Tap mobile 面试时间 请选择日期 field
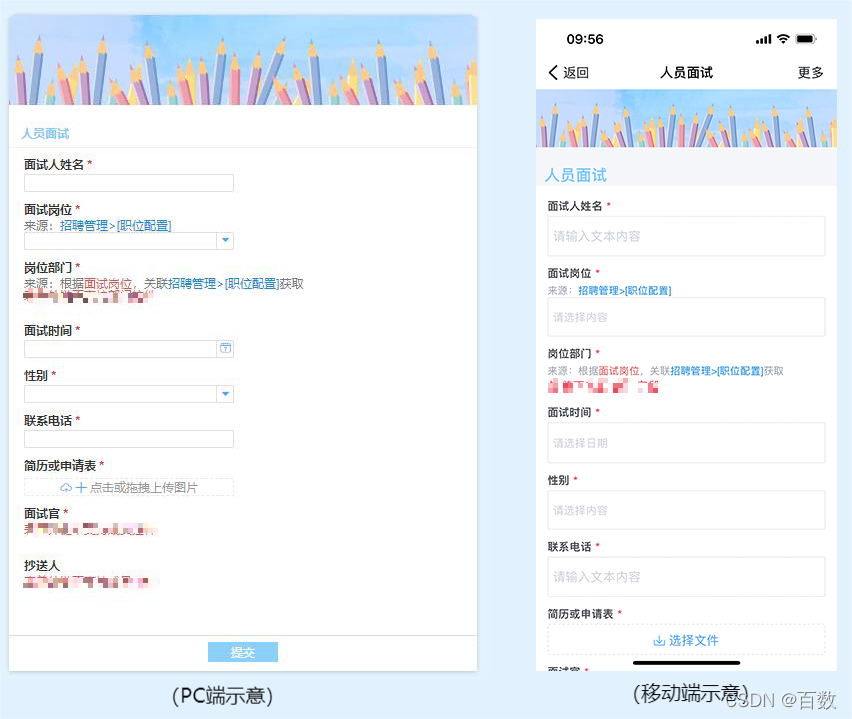 pos(686,443)
